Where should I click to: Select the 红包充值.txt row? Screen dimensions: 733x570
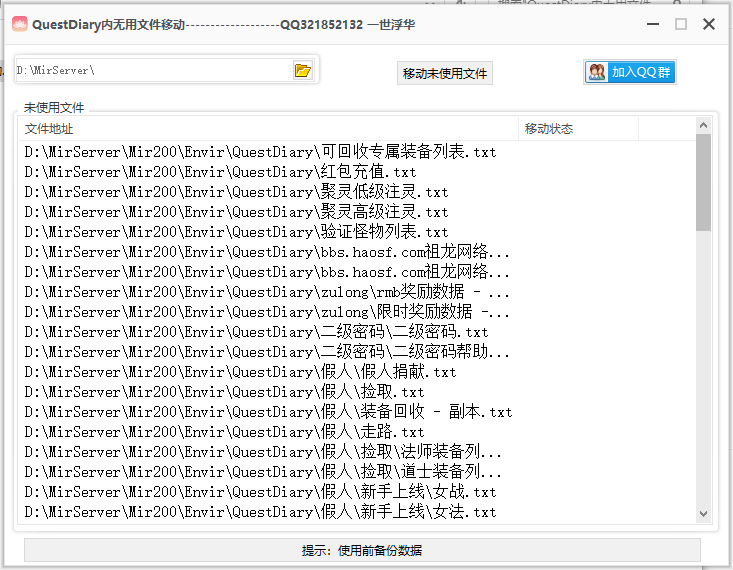point(356,172)
